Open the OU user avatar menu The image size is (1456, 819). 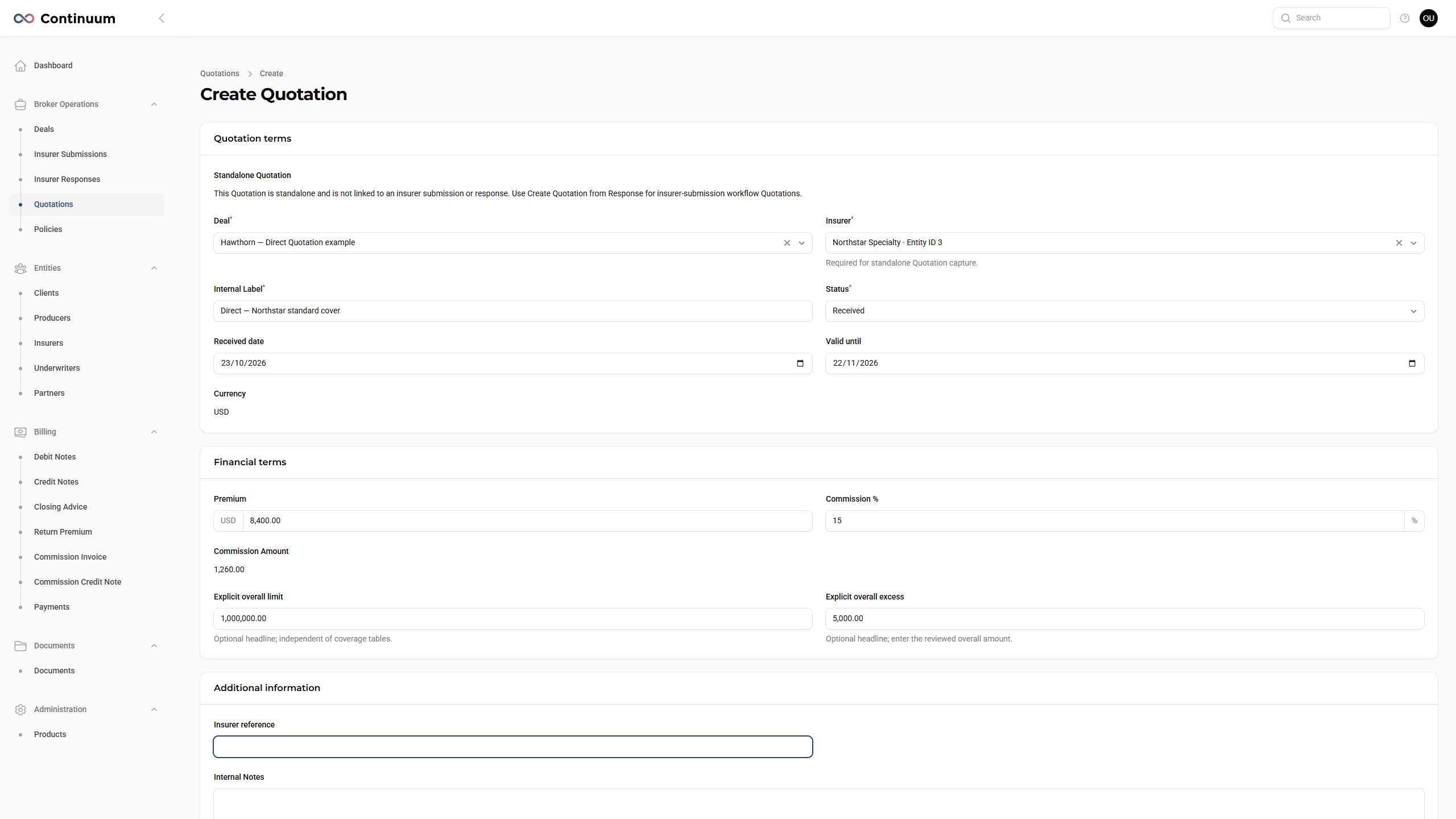[1429, 18]
